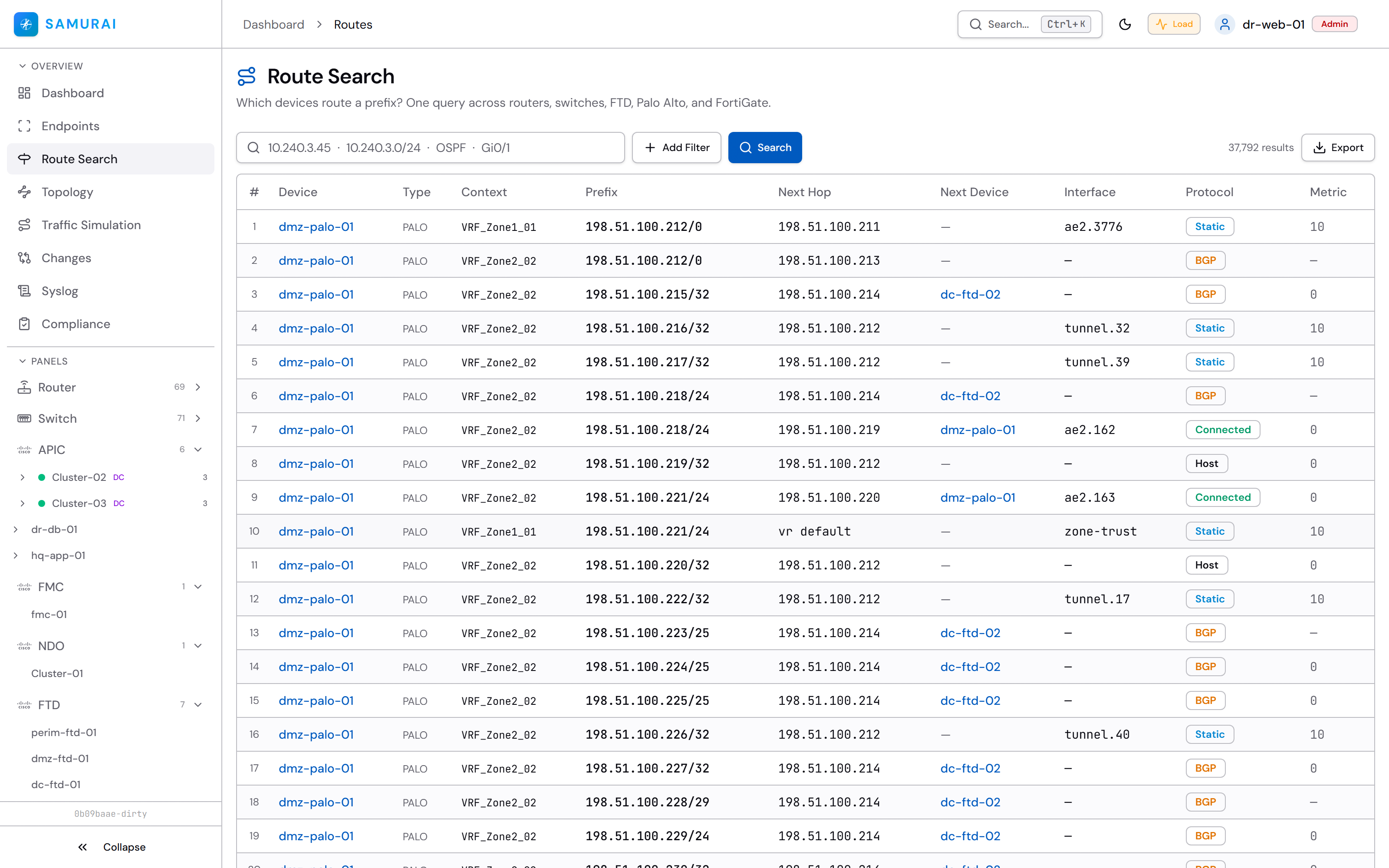This screenshot has width=1389, height=868.
Task: Open dmz-palo-01 next device in row 7
Action: (x=978, y=430)
